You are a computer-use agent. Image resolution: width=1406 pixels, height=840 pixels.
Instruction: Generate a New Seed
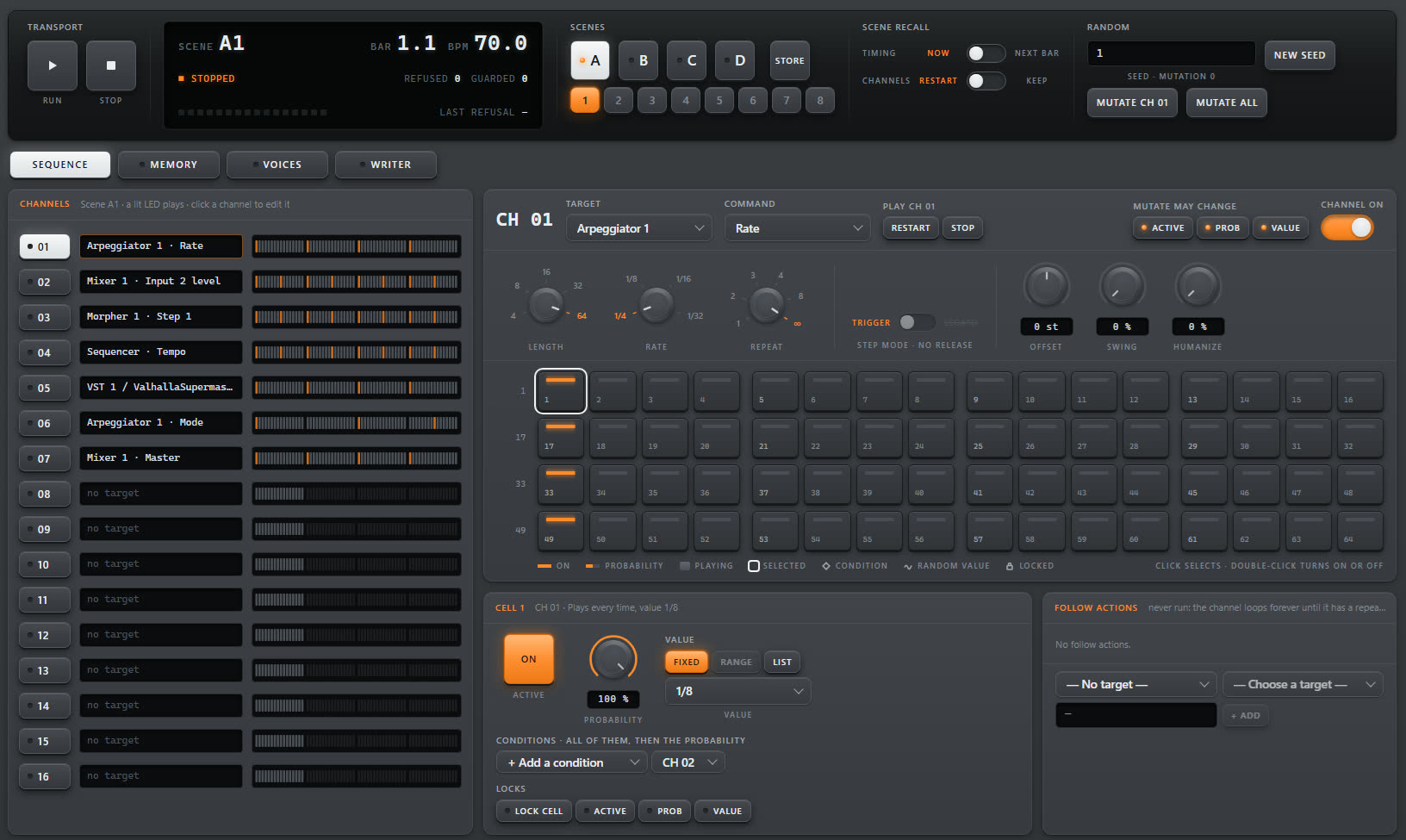coord(1299,55)
